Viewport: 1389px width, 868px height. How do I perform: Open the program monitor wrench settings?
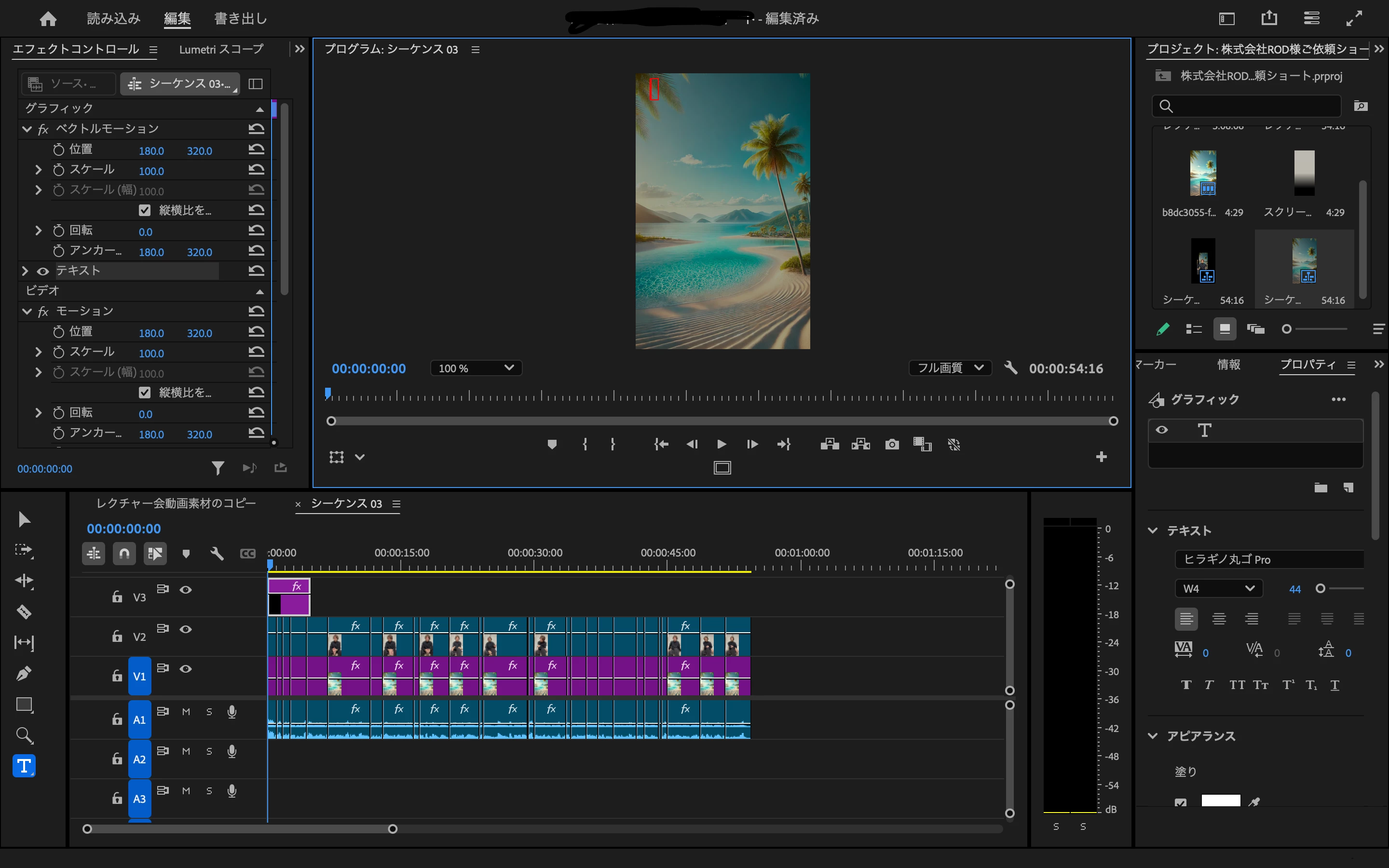coord(1011,368)
